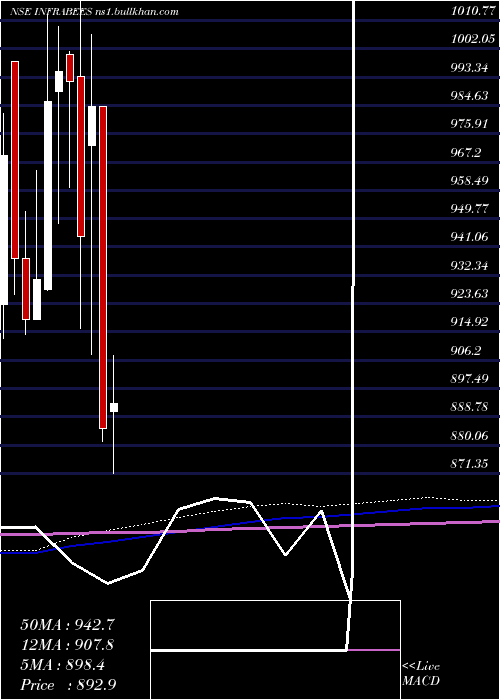The image size is (500, 700).
Task: Click the 888.78 price axis label
Action: [469, 408]
